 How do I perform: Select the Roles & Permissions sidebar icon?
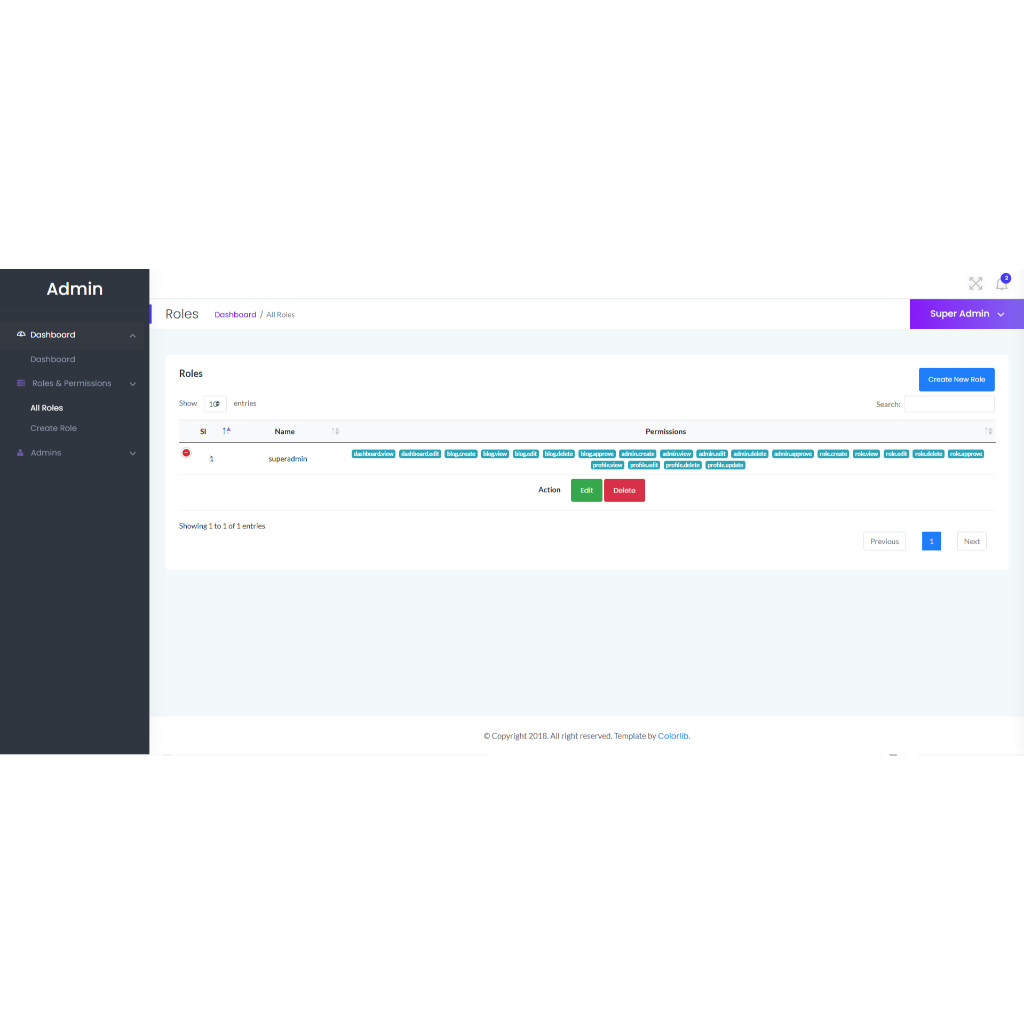[20, 383]
